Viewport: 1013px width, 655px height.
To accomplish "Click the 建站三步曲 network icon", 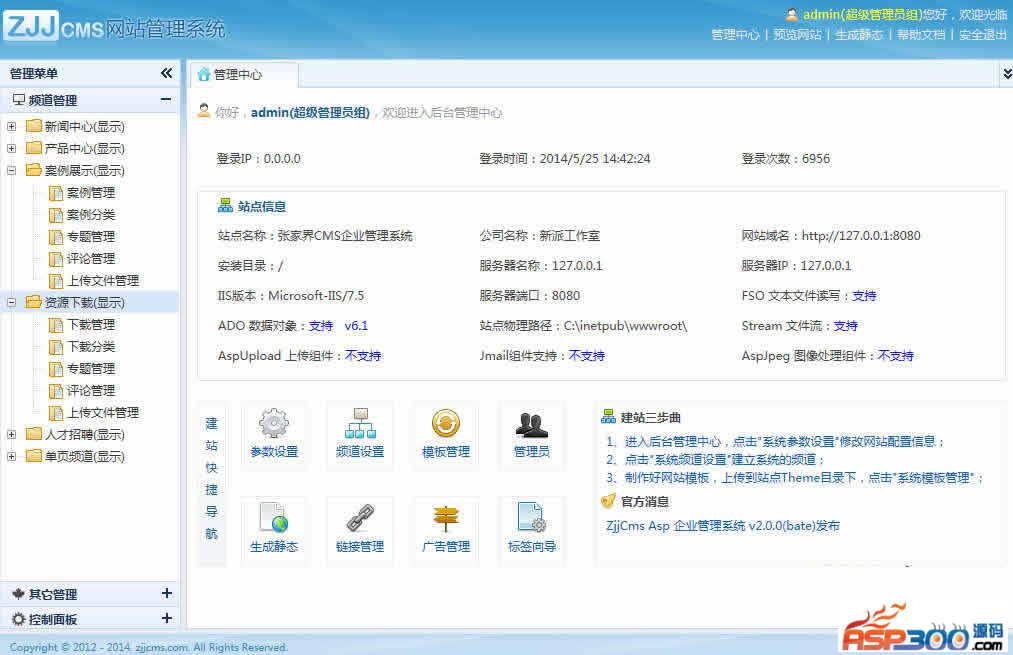I will click(608, 417).
